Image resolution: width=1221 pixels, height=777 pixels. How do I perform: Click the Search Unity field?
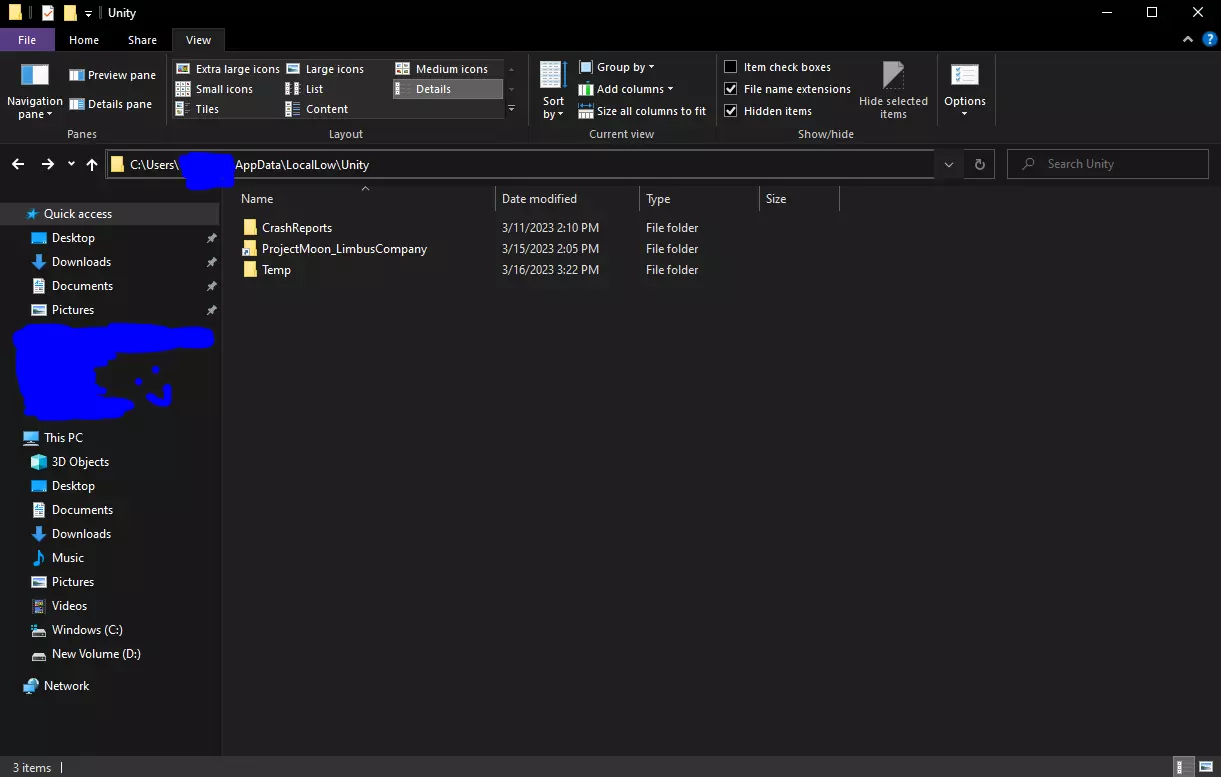point(1108,164)
